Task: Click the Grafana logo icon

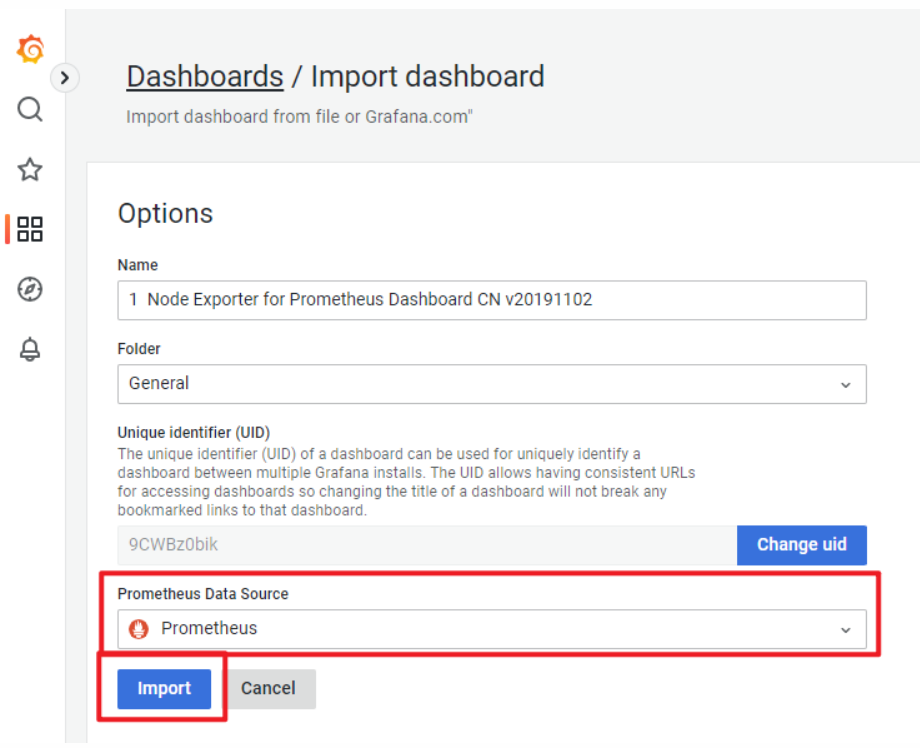Action: click(31, 49)
